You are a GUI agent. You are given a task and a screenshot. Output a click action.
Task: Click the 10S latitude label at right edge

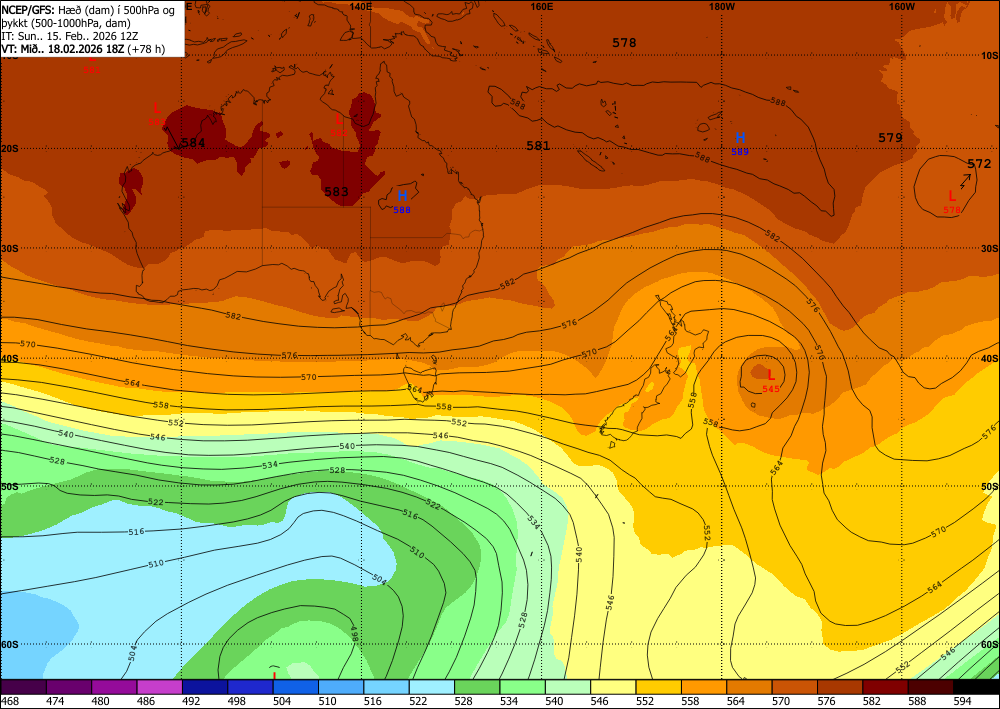[x=989, y=55]
